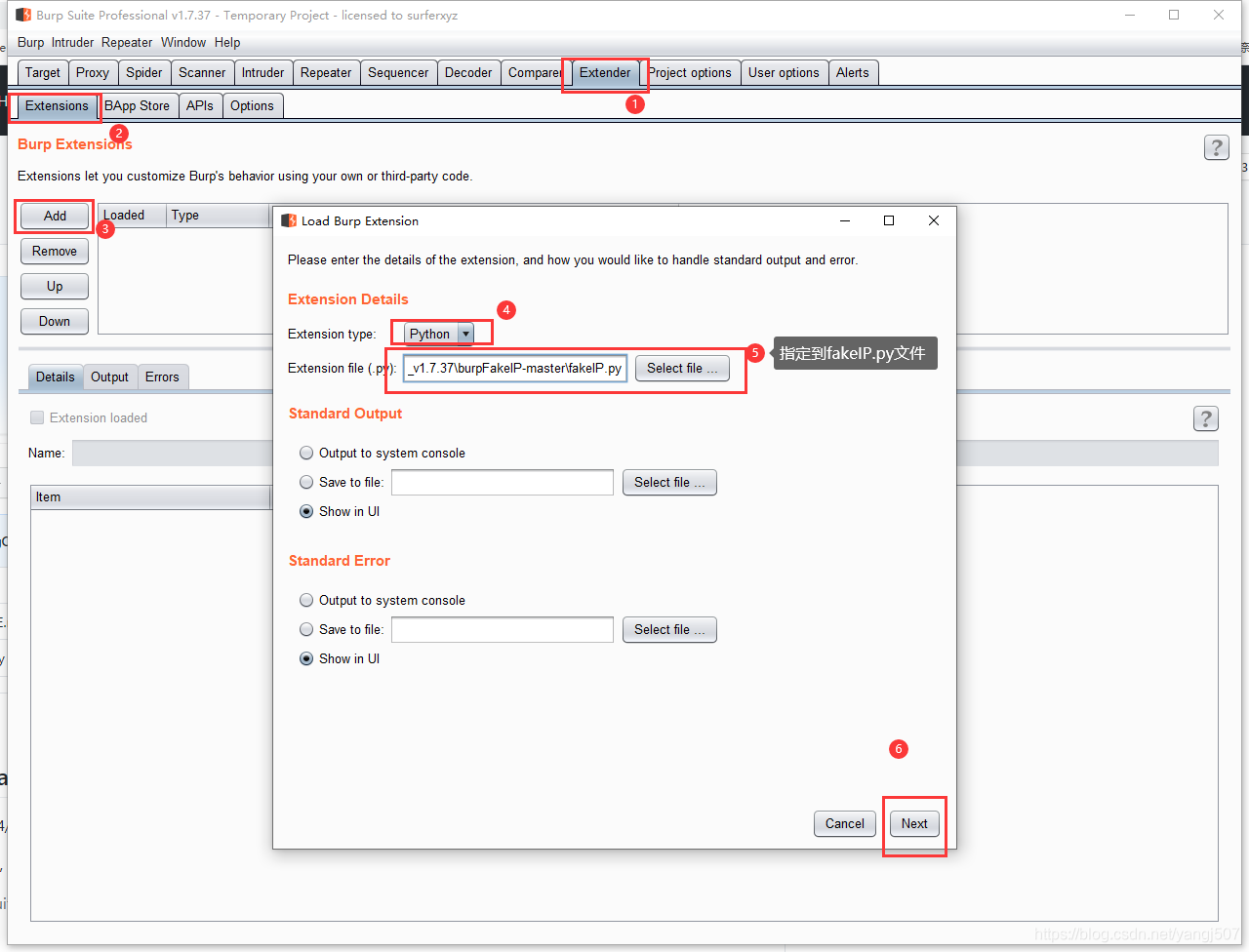This screenshot has width=1249, height=952.
Task: Click the Extension file path field
Action: click(x=514, y=368)
